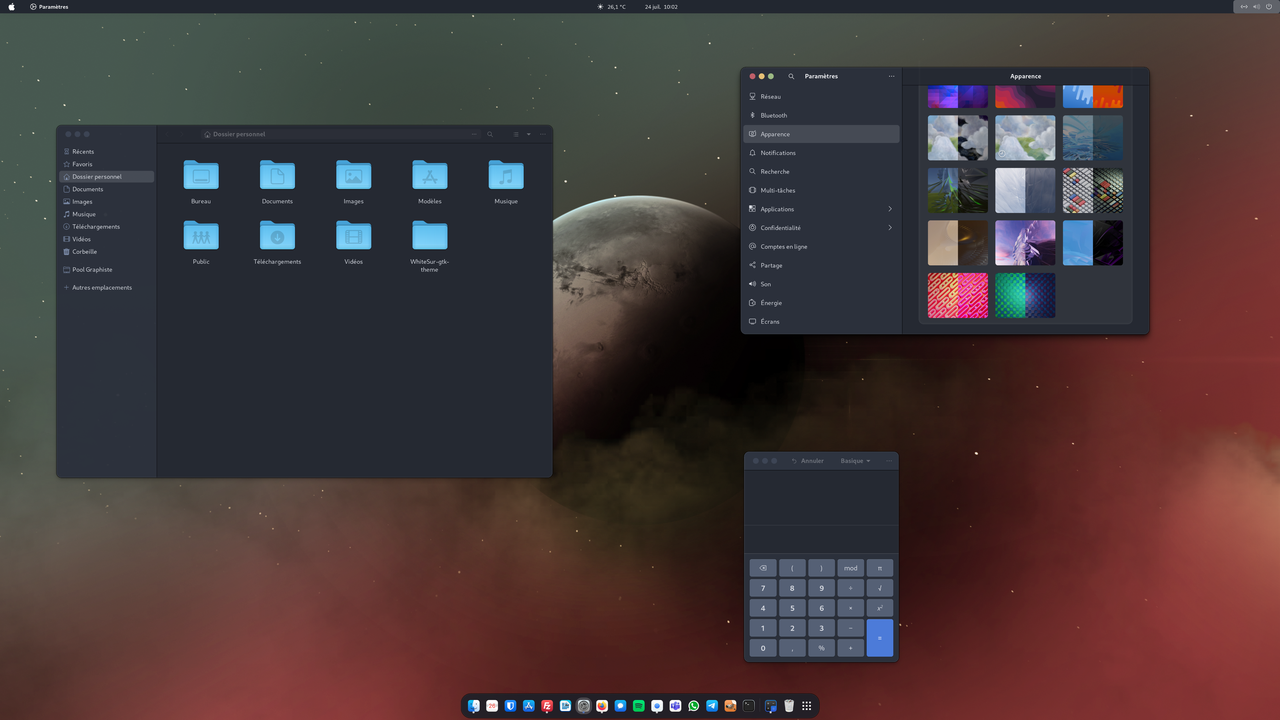Open the view options dropdown arrow in file manager

pos(528,134)
